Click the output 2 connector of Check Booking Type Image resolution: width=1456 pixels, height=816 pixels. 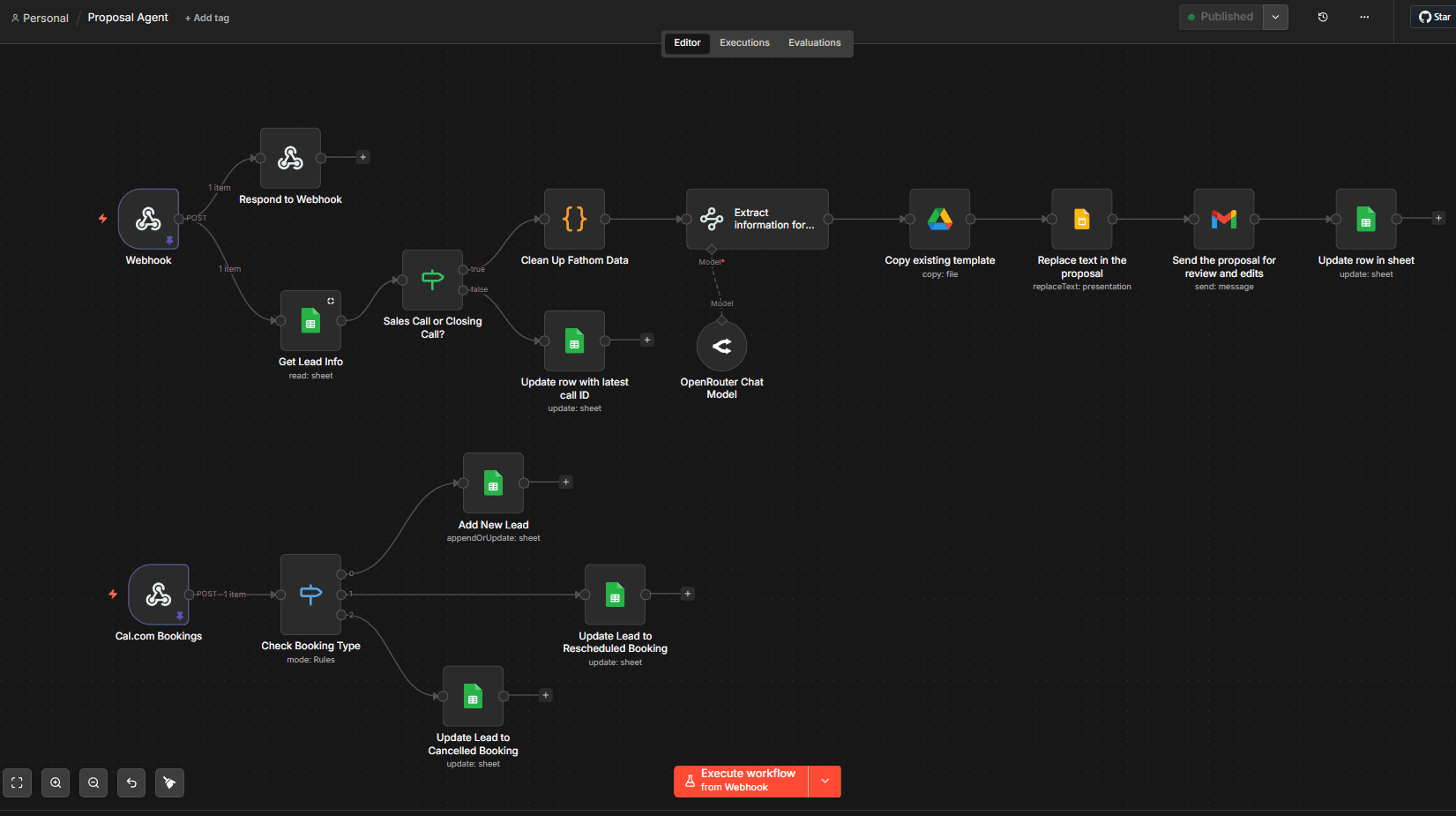click(341, 615)
